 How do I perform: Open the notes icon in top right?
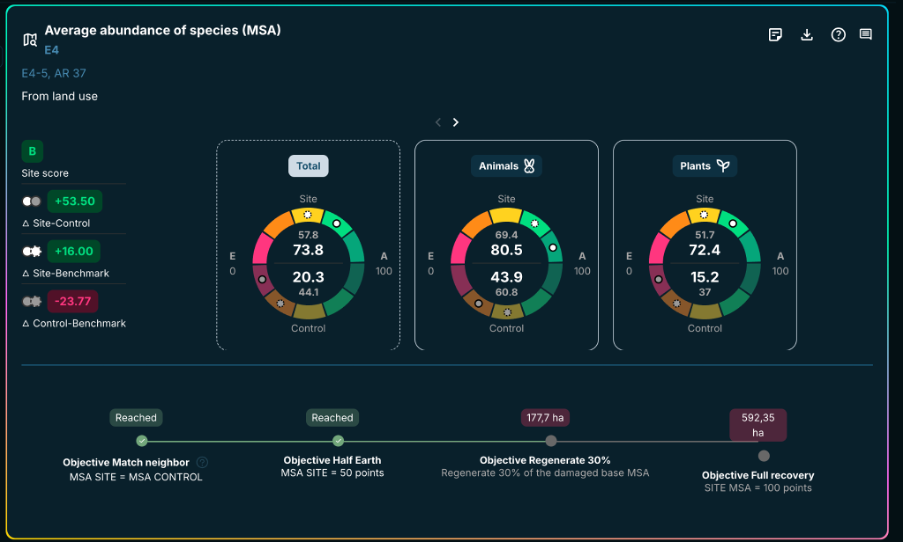(x=775, y=35)
